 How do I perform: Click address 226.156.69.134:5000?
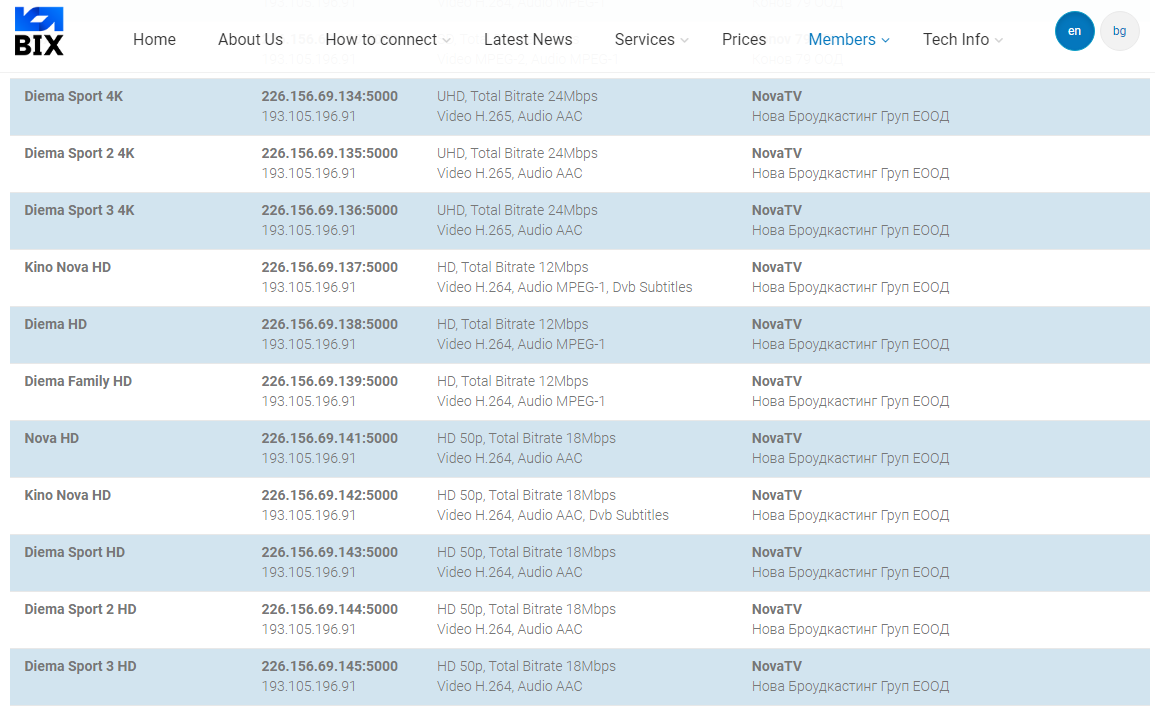click(x=329, y=96)
